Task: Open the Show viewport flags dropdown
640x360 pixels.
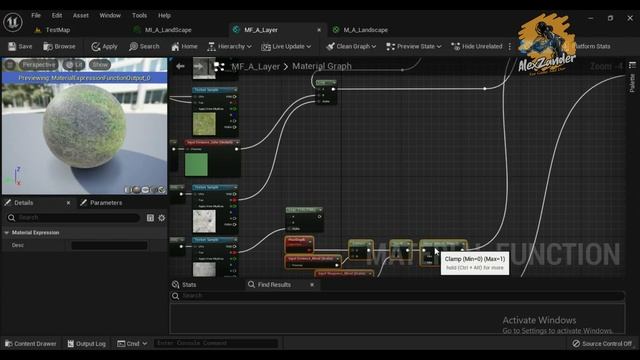Action: [x=100, y=64]
